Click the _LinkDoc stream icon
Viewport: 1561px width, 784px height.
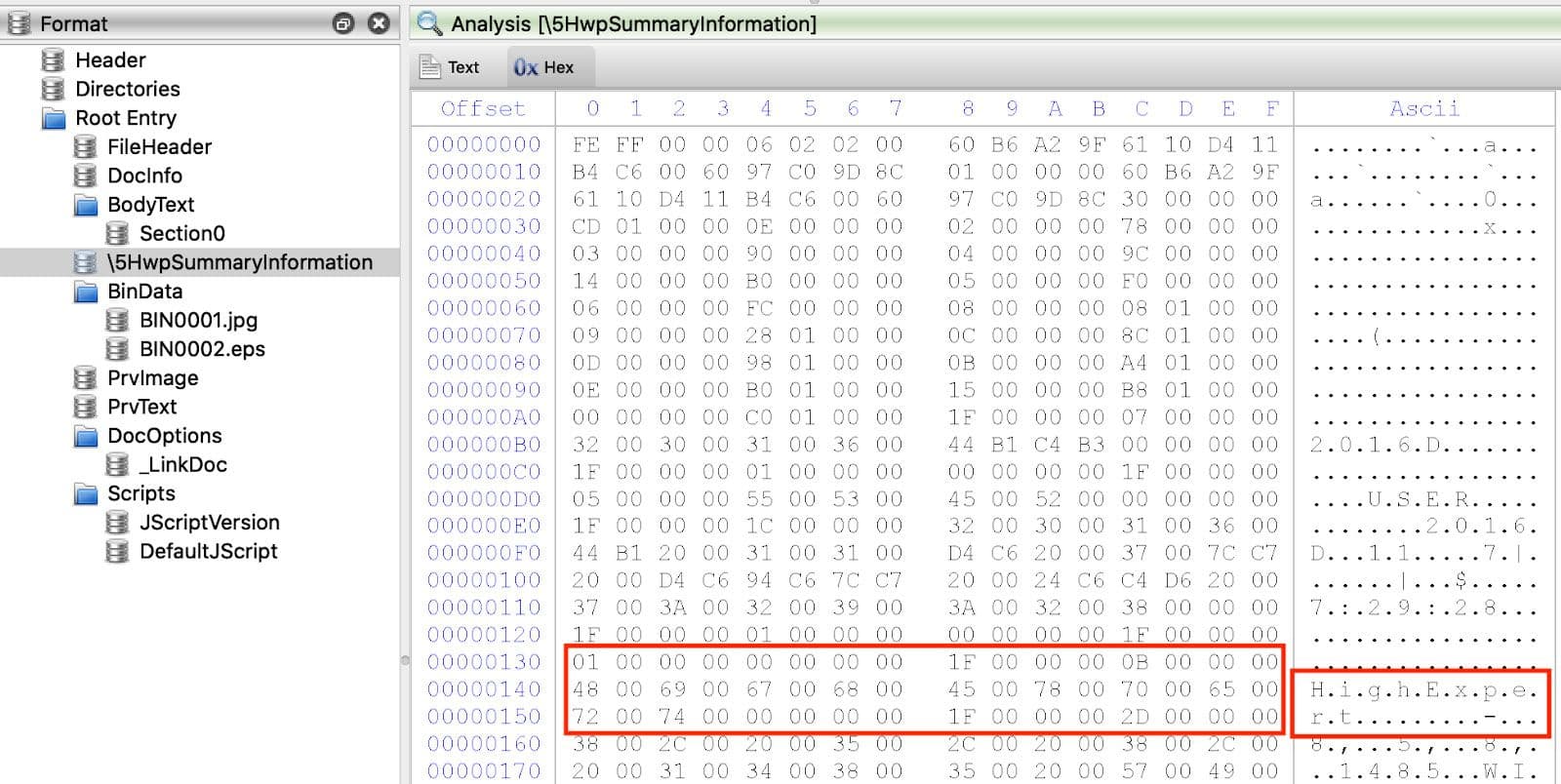pyautogui.click(x=117, y=465)
